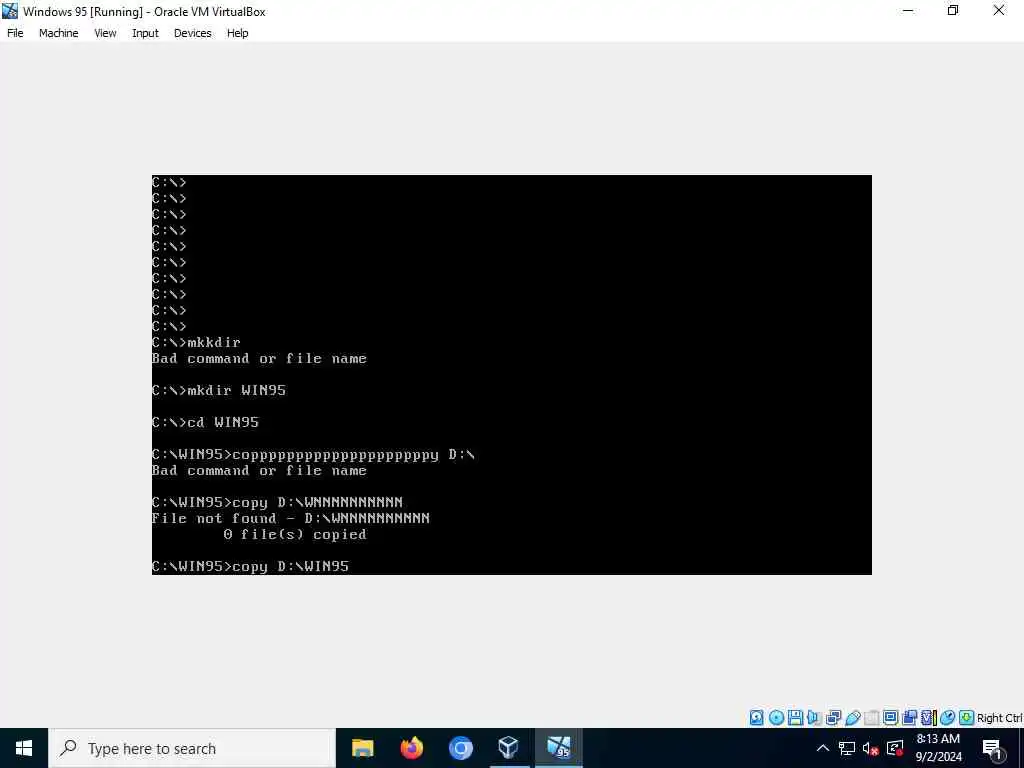Open the network tray icon

tap(847, 748)
